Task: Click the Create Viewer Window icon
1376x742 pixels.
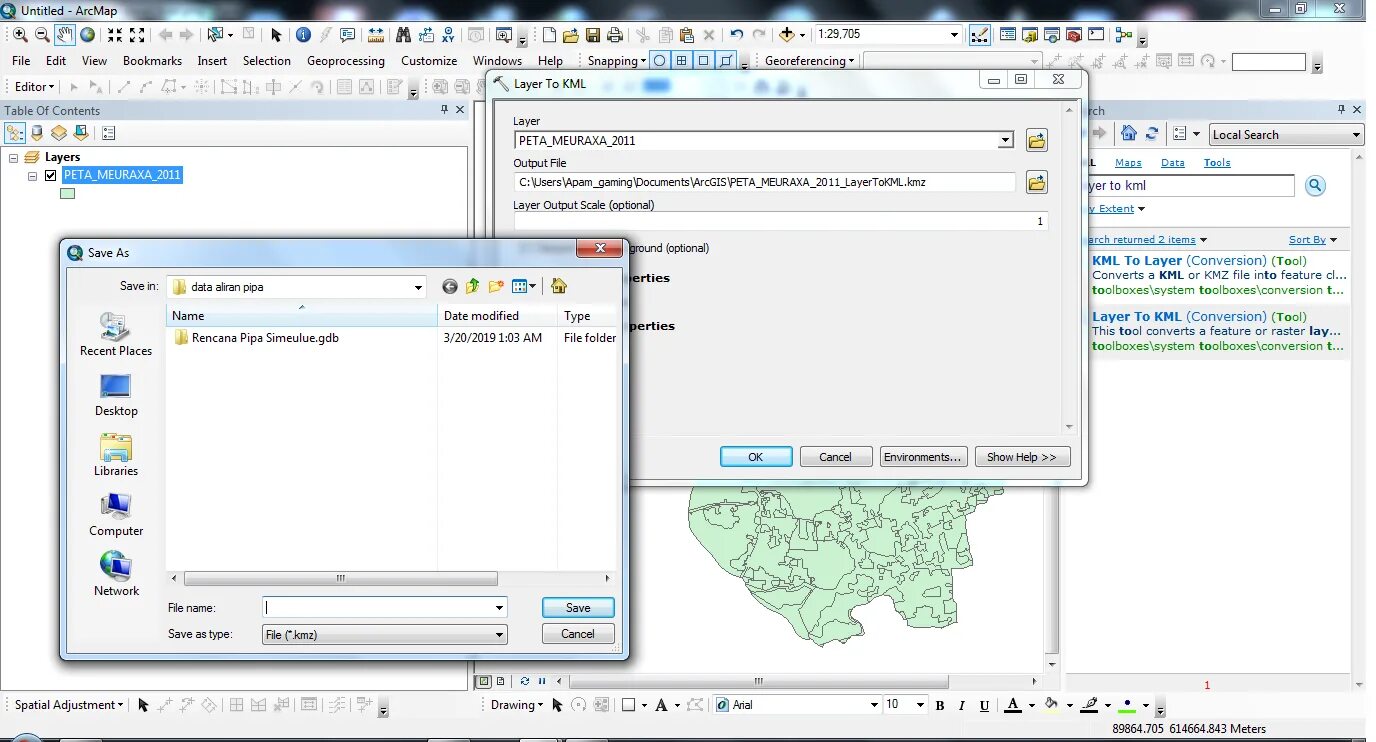Action: coord(504,35)
